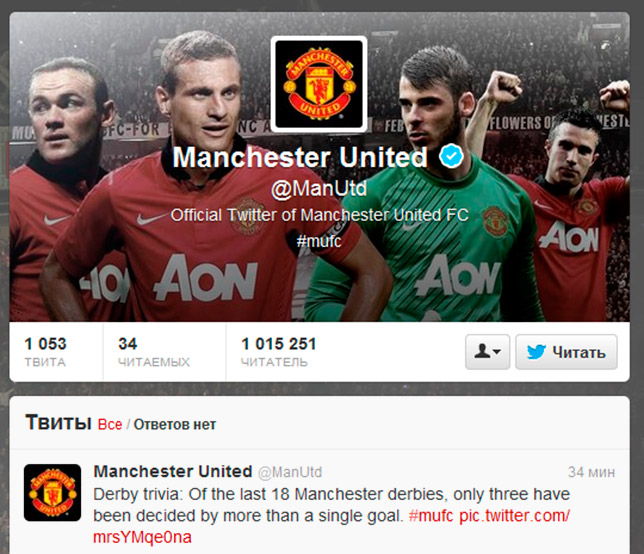The width and height of the screenshot is (644, 554).
Task: Click the Читать follow button
Action: (566, 352)
